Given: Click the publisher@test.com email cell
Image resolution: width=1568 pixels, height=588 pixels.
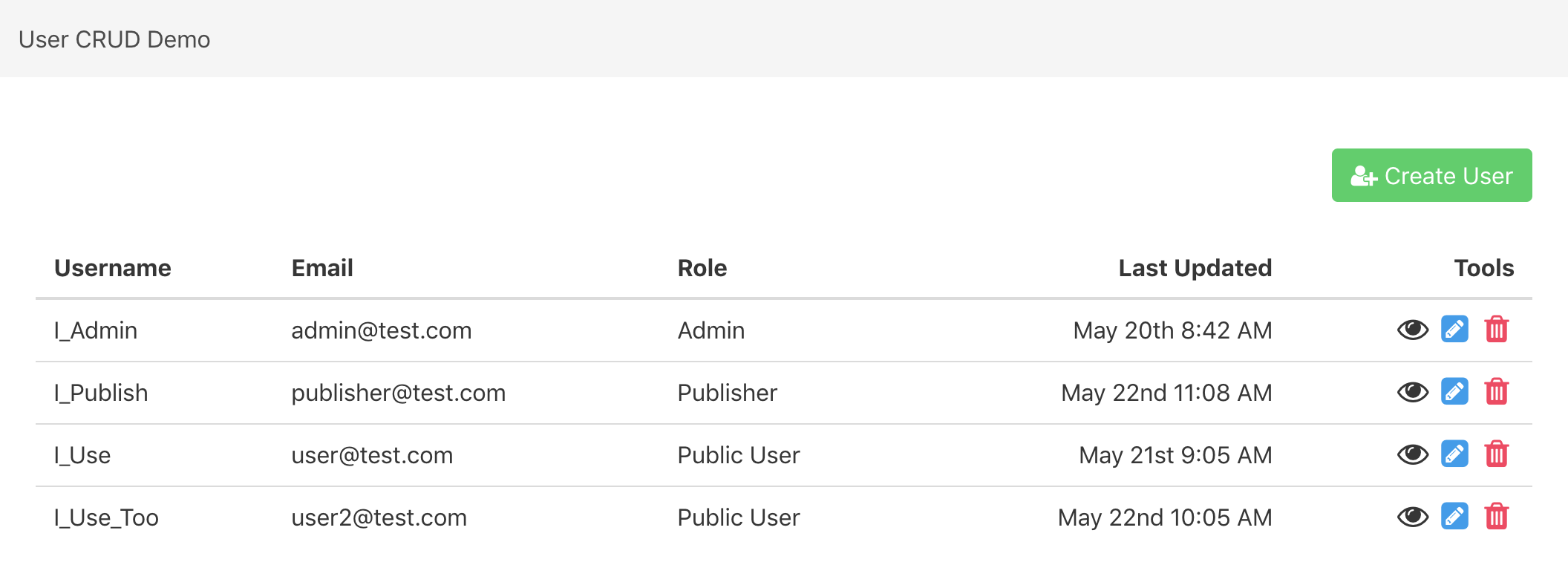Looking at the screenshot, I should (398, 393).
